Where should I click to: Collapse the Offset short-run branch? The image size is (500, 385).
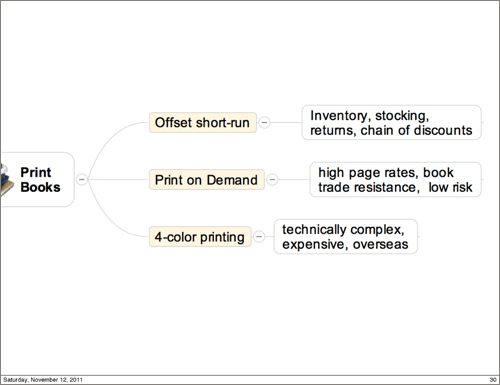[264, 122]
